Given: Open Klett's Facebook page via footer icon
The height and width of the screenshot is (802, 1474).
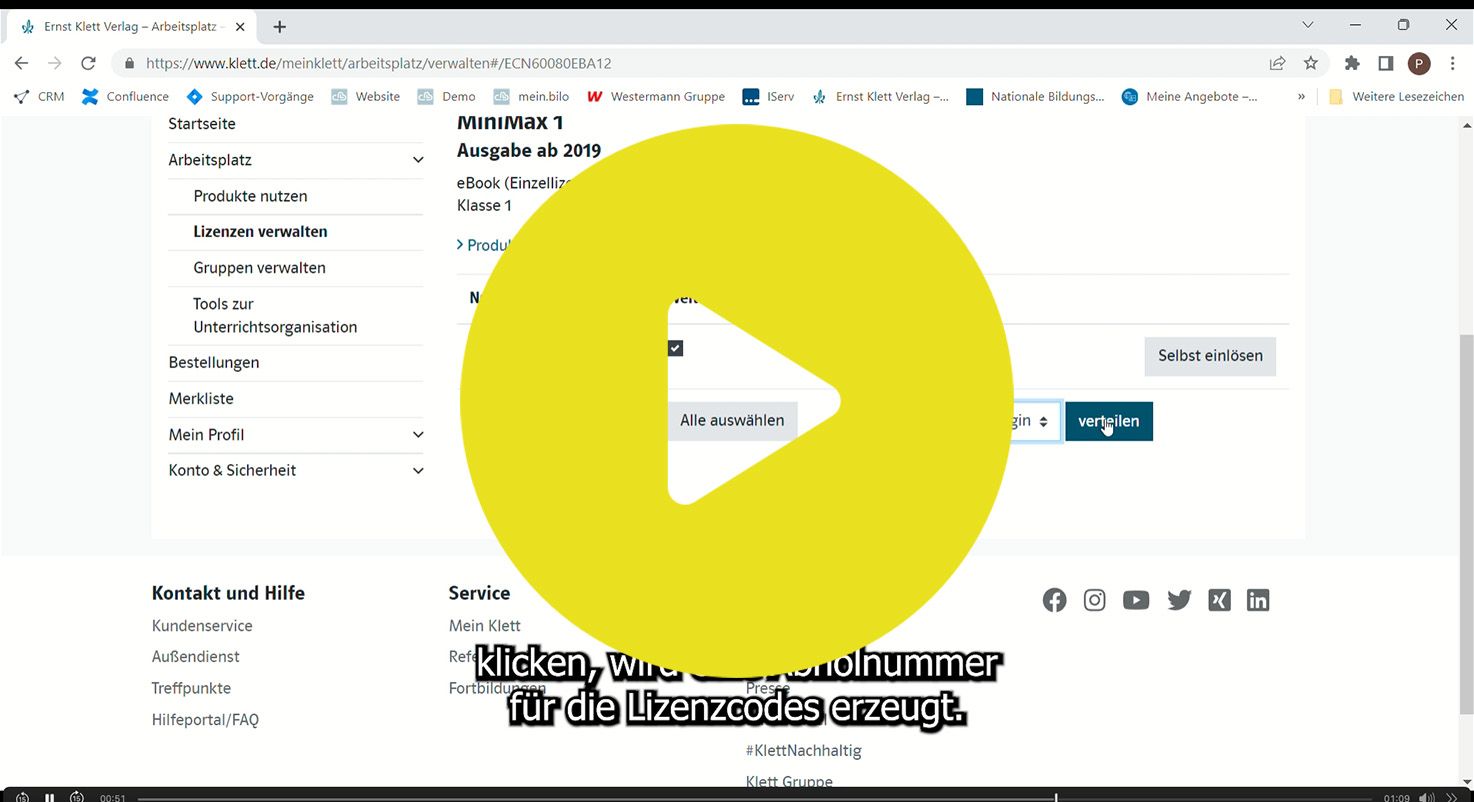Looking at the screenshot, I should 1054,600.
